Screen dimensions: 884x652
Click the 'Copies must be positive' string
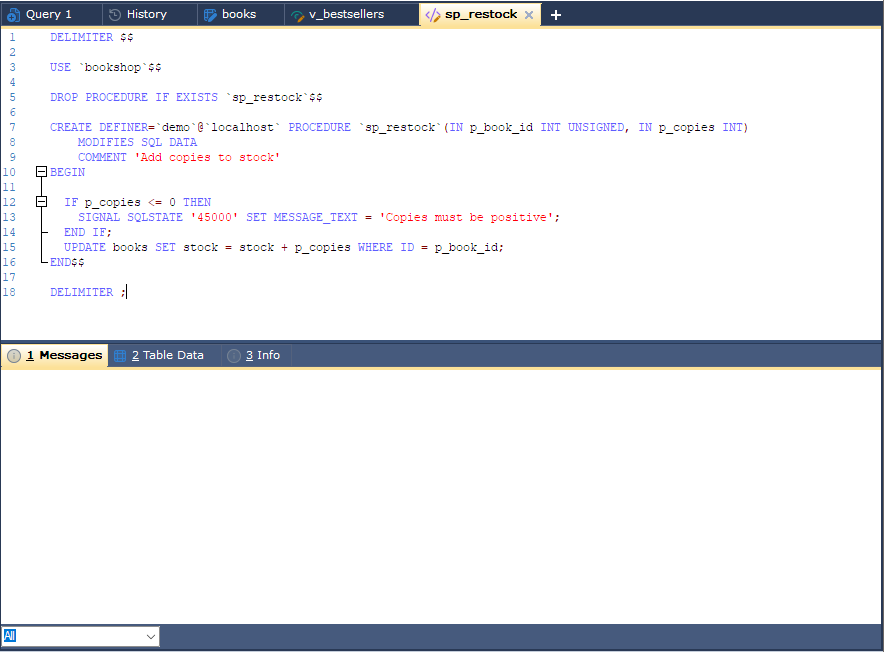coord(466,217)
